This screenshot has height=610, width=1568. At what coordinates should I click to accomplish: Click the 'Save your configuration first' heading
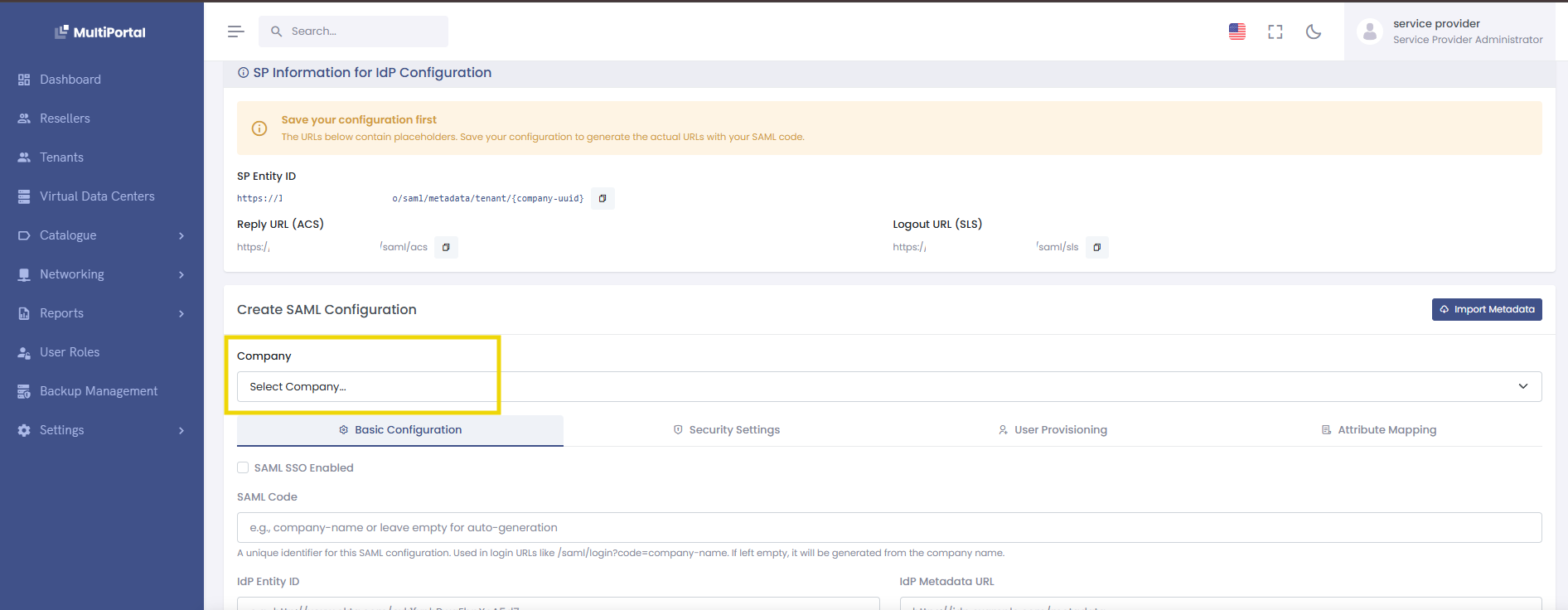click(x=359, y=120)
